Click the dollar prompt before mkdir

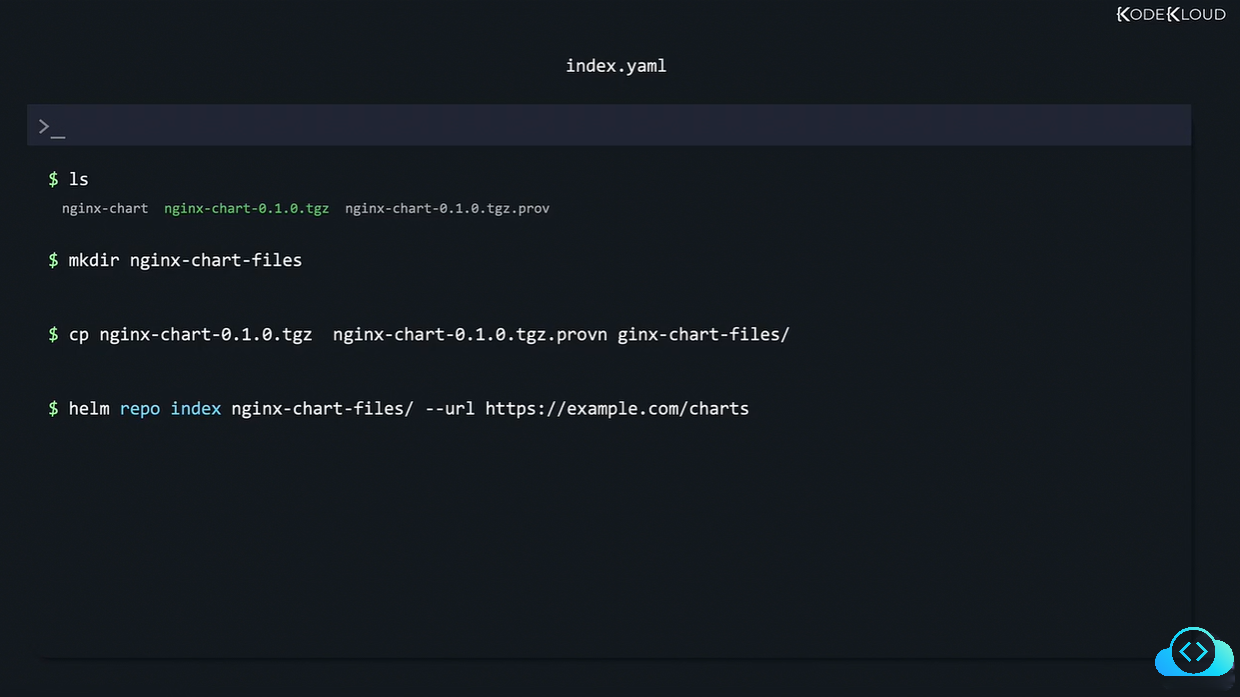[53, 260]
